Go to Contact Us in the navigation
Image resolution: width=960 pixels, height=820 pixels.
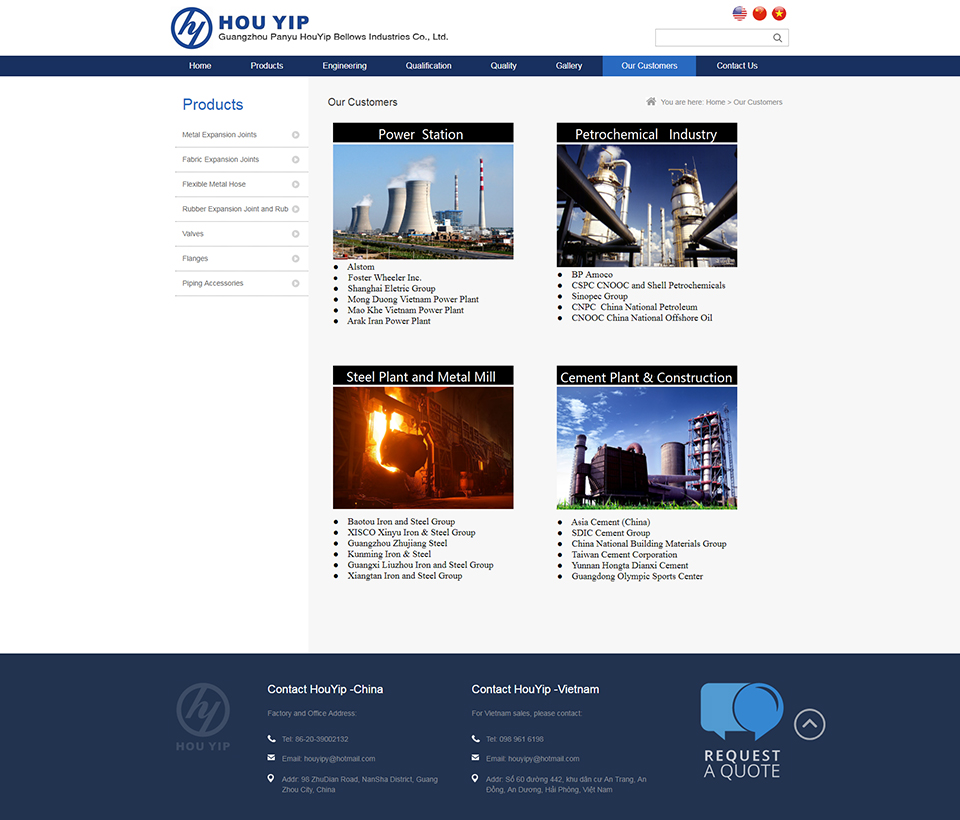point(737,66)
